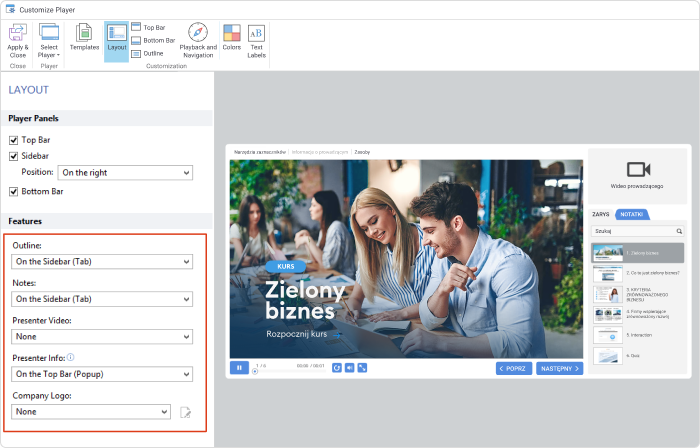Click Informacje o prowadzącym in top bar

[320, 152]
